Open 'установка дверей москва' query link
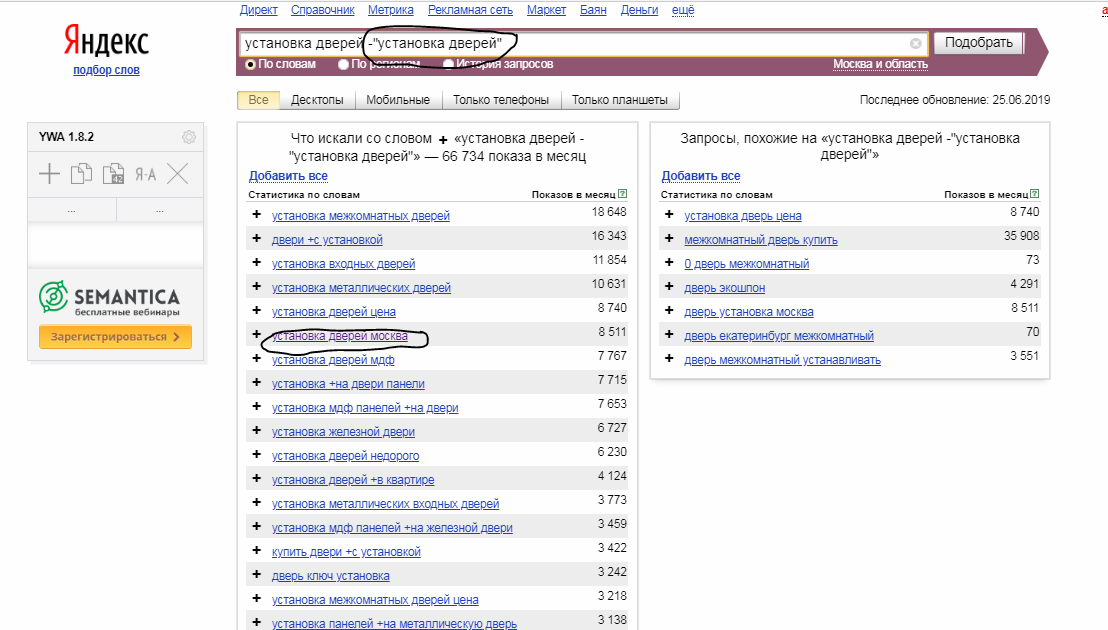Viewport: 1108px width, 630px height. click(x=340, y=335)
